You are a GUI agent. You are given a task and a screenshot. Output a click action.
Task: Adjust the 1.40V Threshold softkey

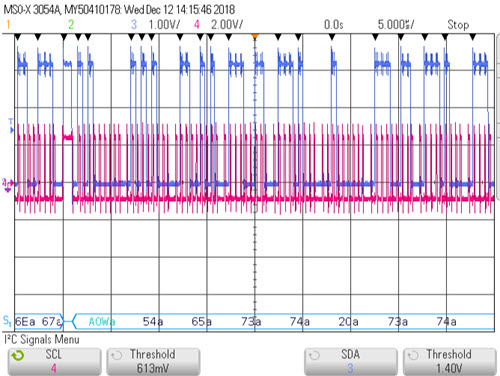[449, 362]
